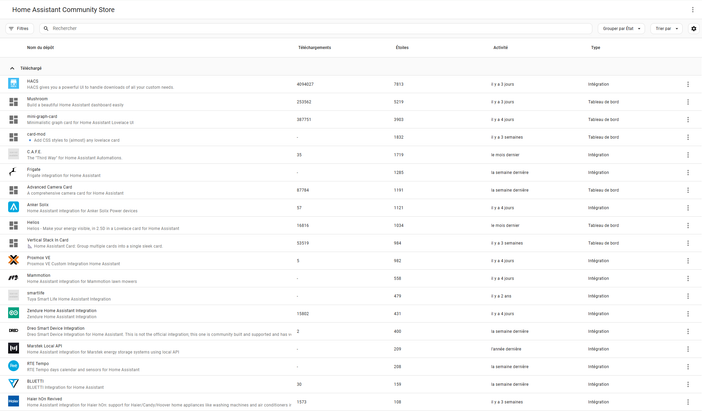
Task: Click the Mushroom dashboard icon
Action: pyautogui.click(x=13, y=102)
